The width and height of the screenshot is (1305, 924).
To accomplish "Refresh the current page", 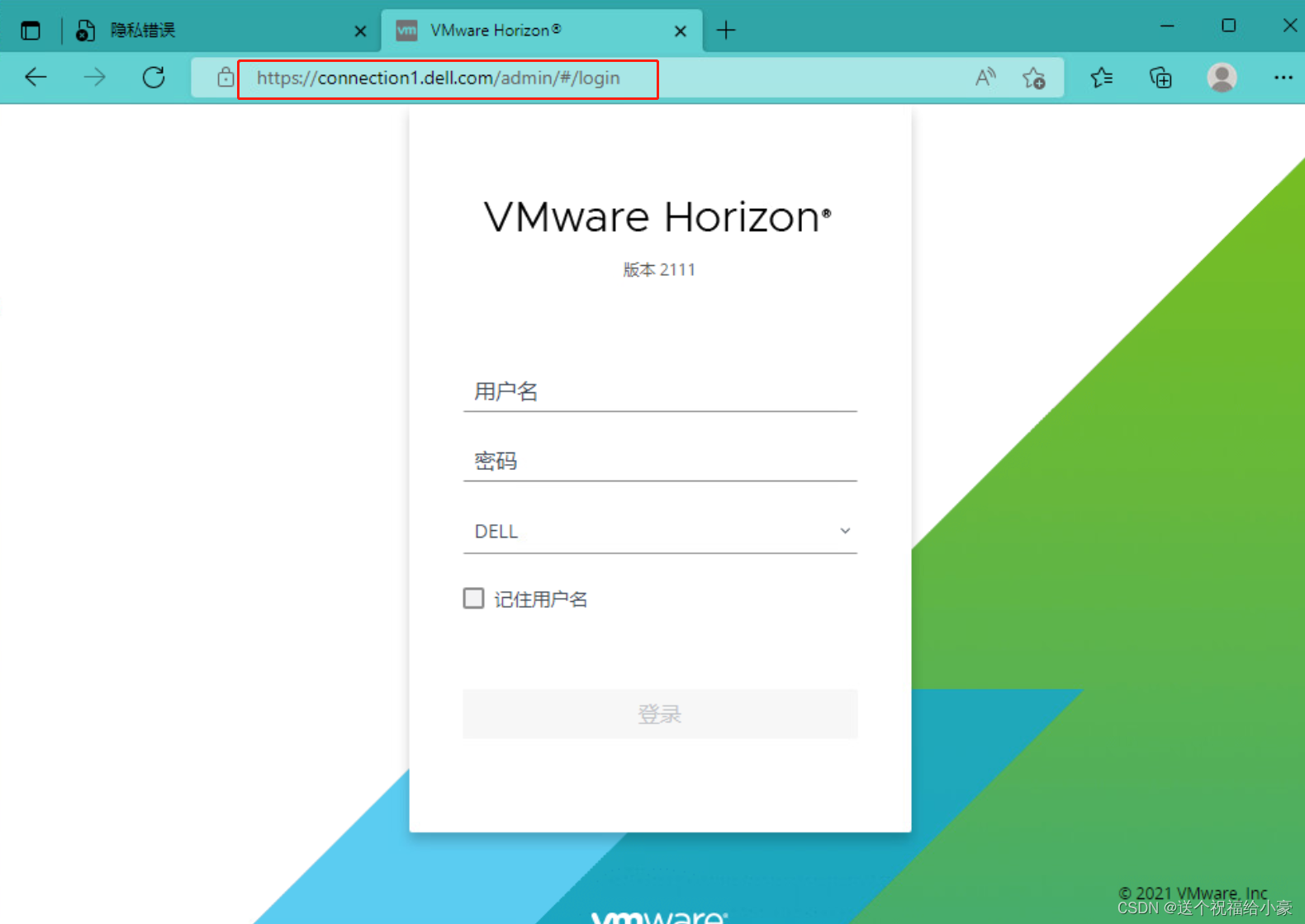I will click(x=154, y=78).
